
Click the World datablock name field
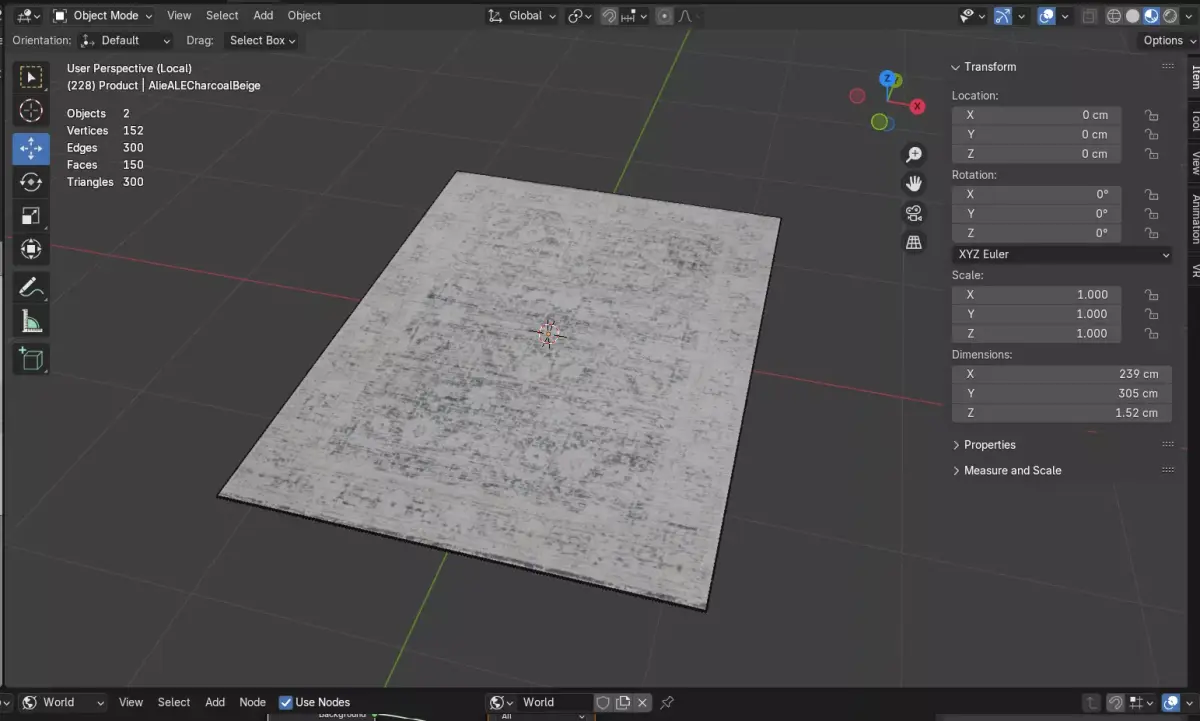click(555, 702)
